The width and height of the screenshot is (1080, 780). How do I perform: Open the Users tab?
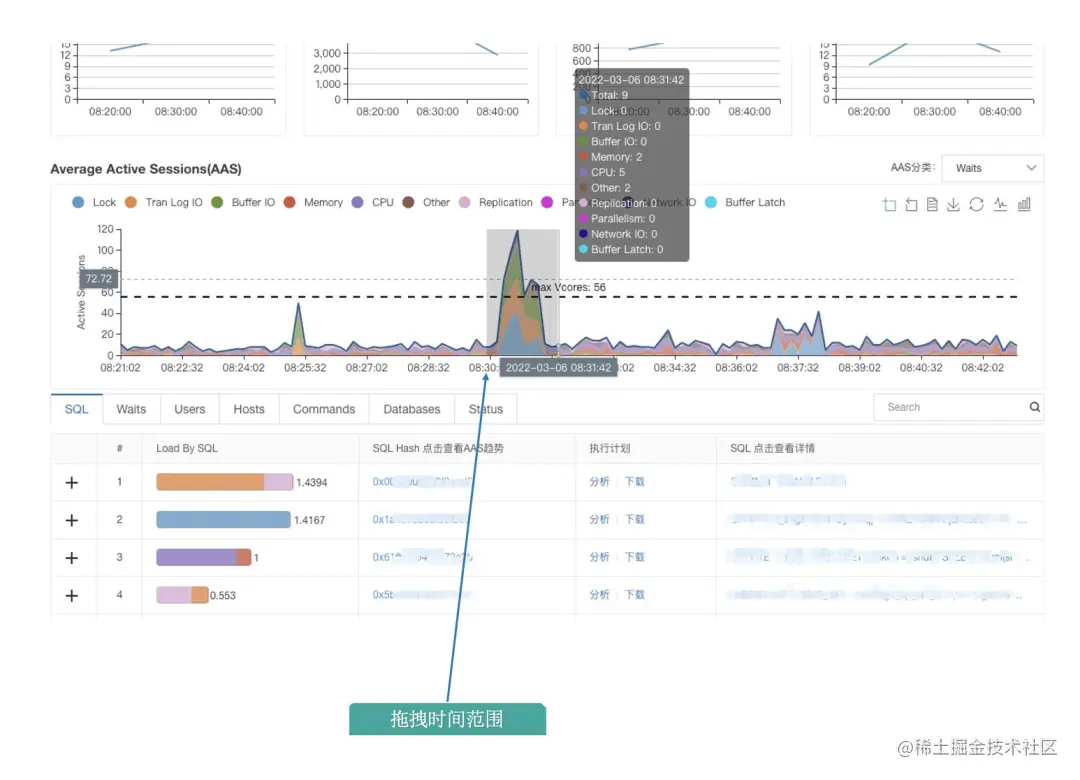point(189,409)
